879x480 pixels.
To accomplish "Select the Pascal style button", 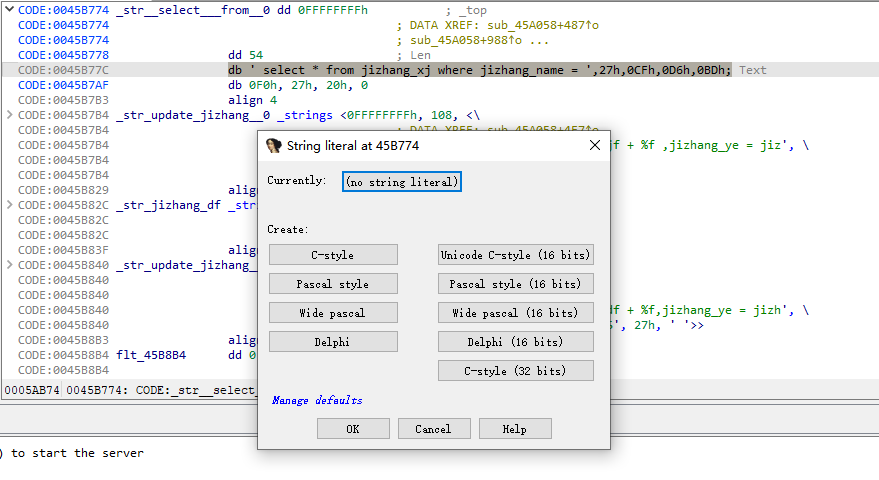I will [333, 284].
